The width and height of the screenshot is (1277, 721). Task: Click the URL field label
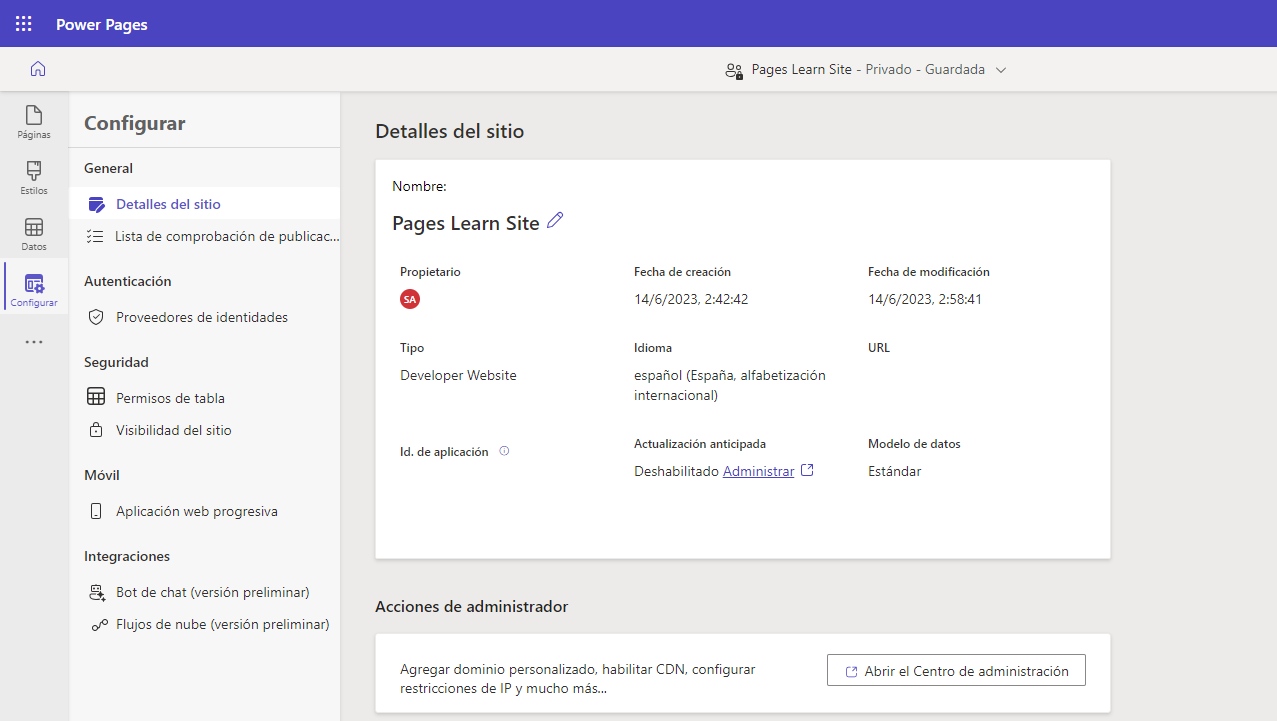click(879, 348)
